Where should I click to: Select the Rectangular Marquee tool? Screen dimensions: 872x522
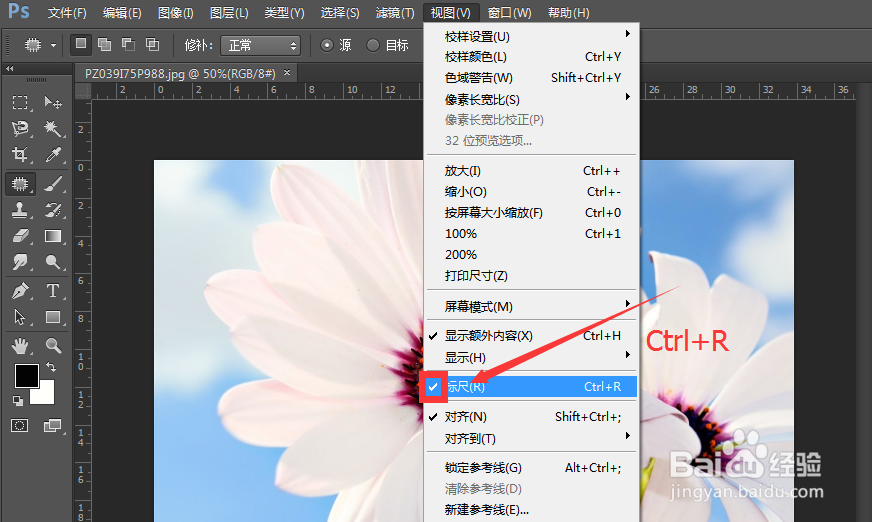tap(20, 102)
